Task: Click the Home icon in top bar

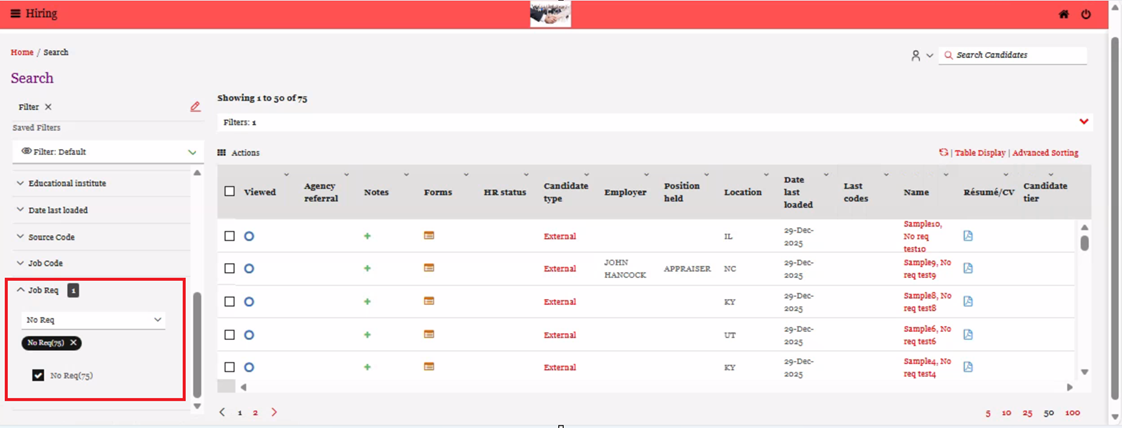Action: (1064, 15)
